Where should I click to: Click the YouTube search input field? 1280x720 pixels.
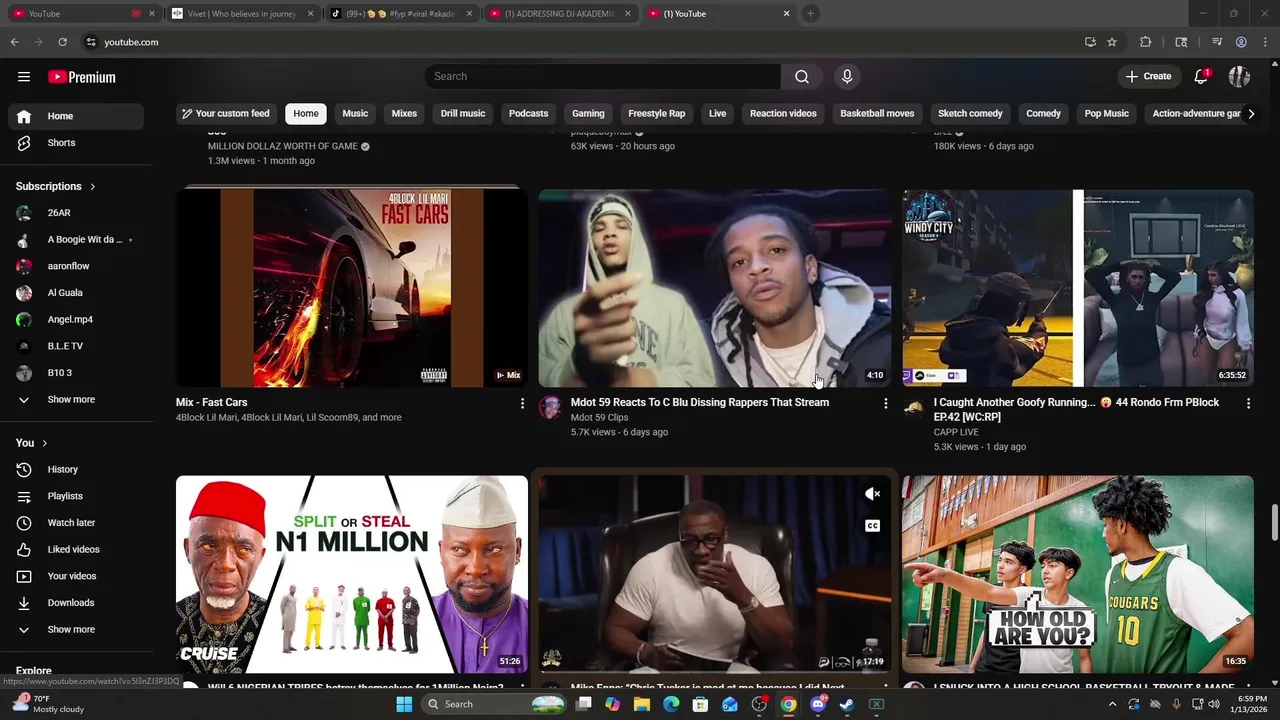tap(603, 77)
